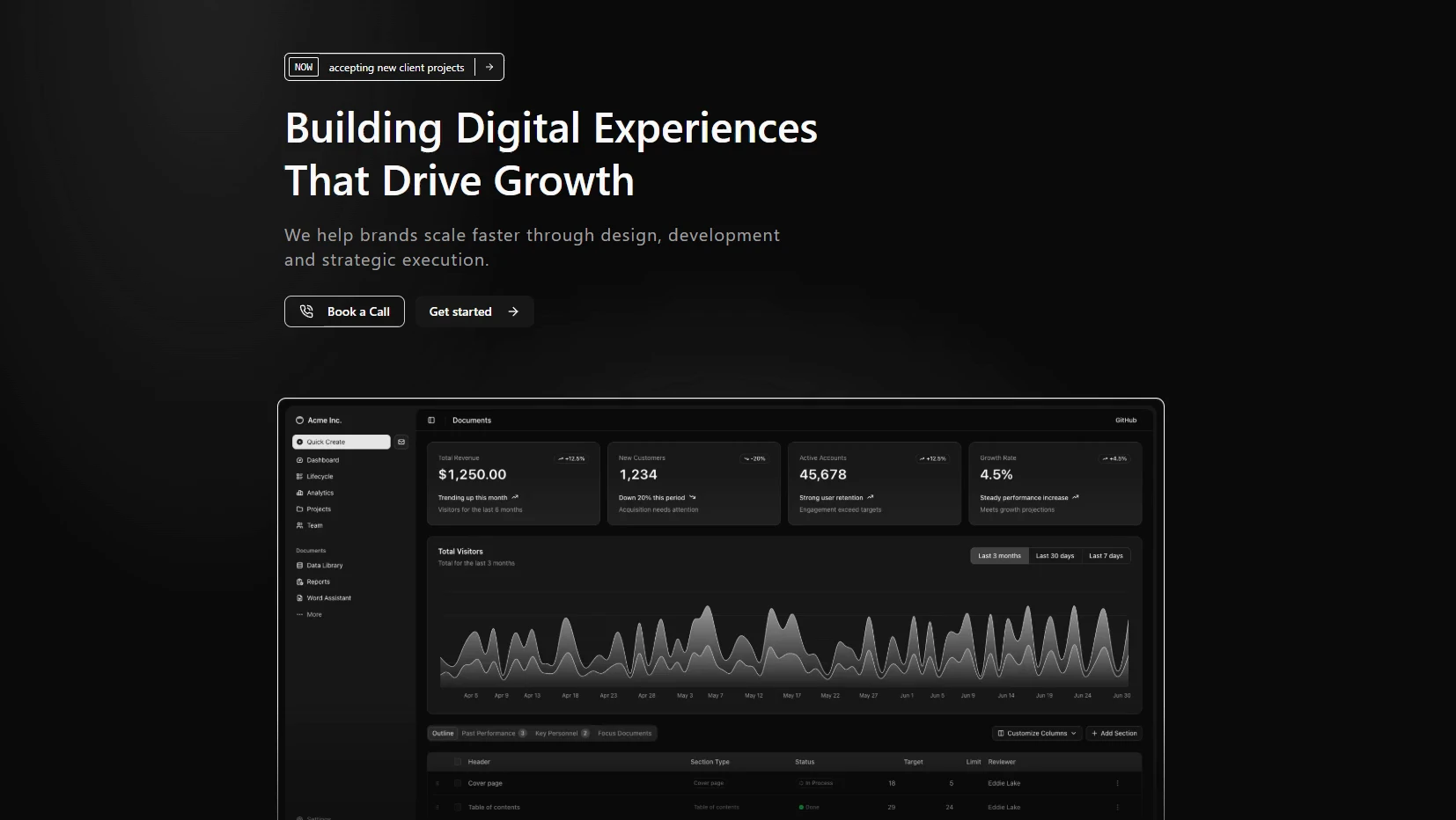Check the Cover page row checkbox
The width and height of the screenshot is (1456, 820).
458,783
